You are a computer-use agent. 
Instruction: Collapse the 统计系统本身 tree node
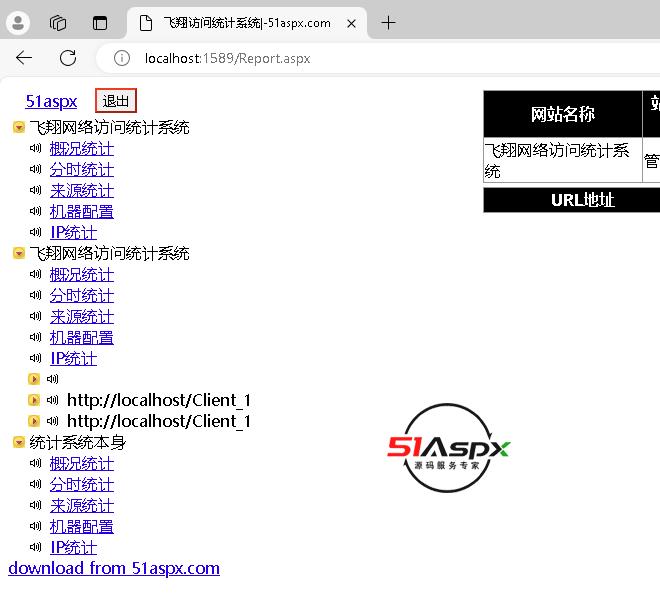19,442
